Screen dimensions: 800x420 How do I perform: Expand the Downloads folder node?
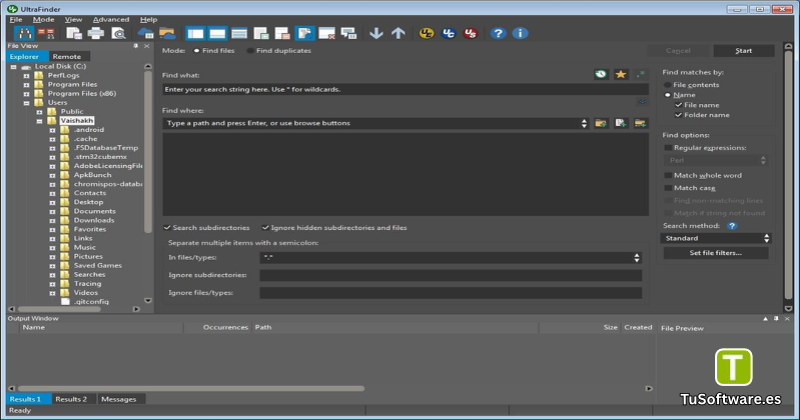(52, 220)
